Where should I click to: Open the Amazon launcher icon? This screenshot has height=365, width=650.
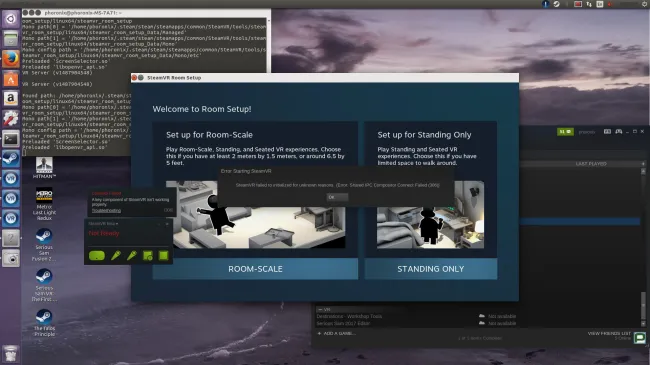pyautogui.click(x=11, y=98)
